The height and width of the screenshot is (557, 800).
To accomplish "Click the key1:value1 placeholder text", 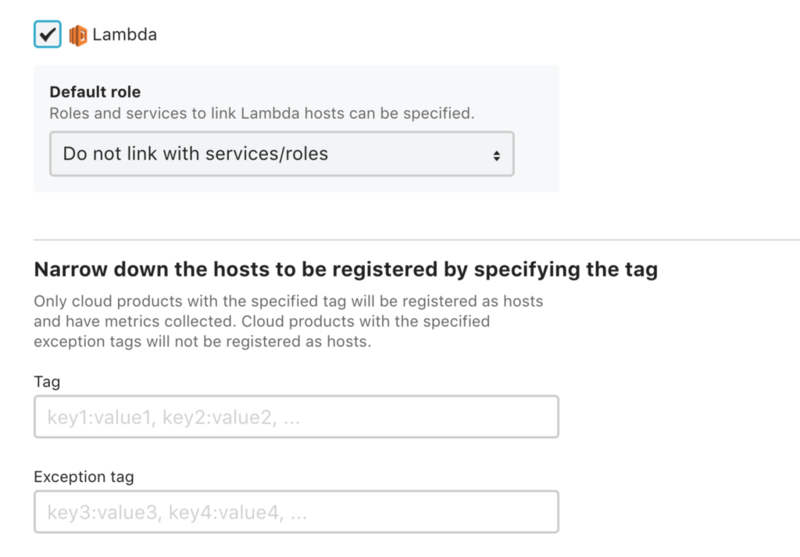I will pos(173,417).
